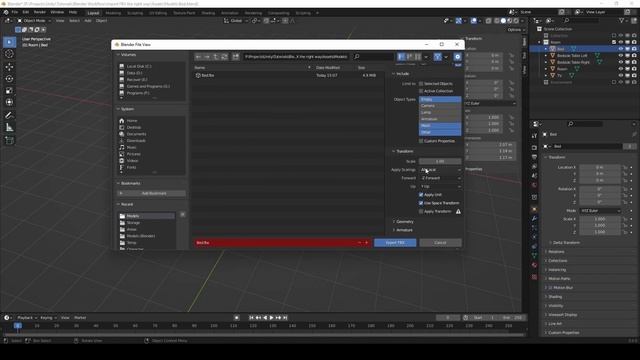Click the Export FBX button
The width and height of the screenshot is (640, 360).
click(x=395, y=242)
